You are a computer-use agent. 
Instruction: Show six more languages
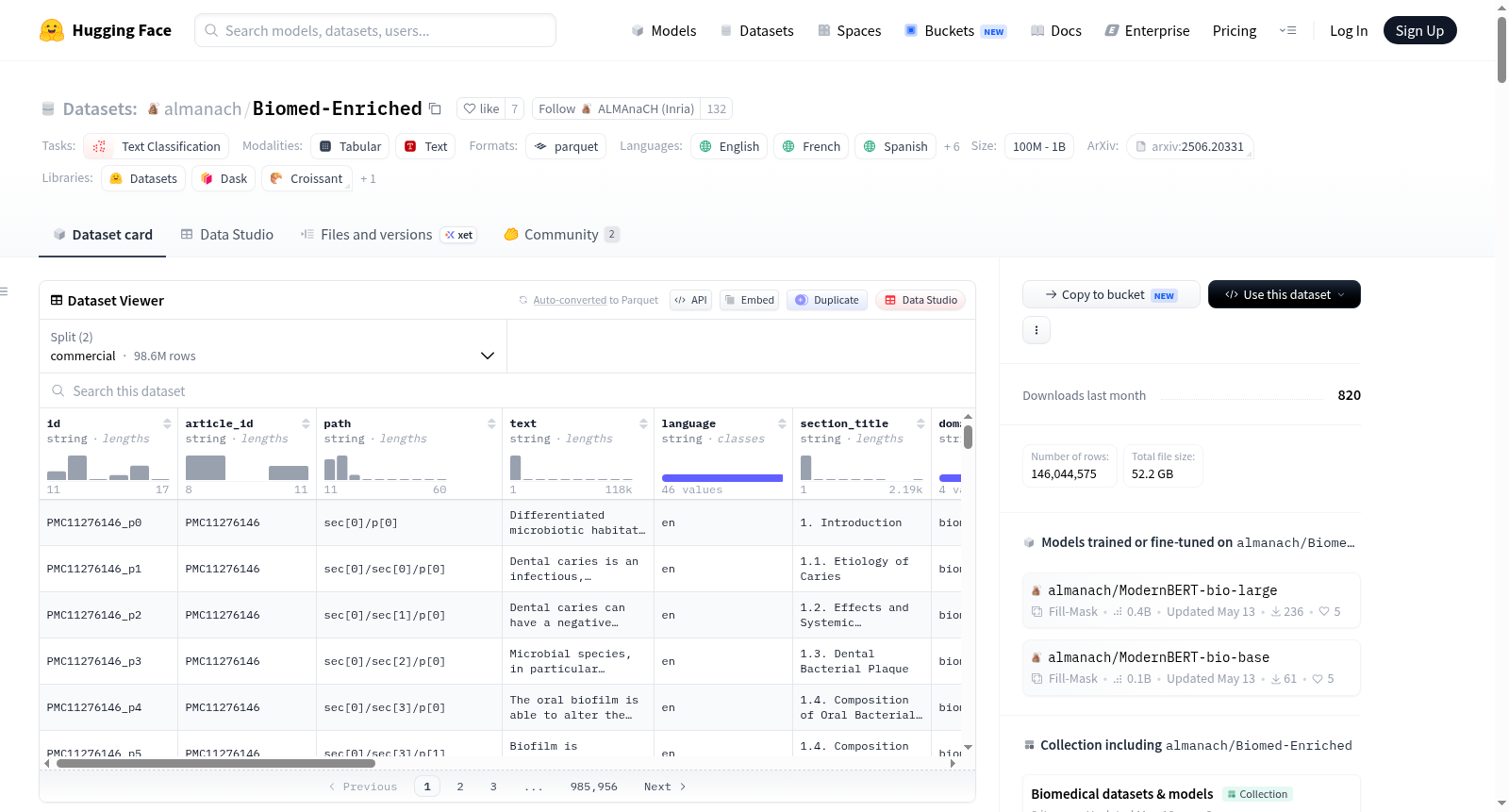pyautogui.click(x=952, y=146)
